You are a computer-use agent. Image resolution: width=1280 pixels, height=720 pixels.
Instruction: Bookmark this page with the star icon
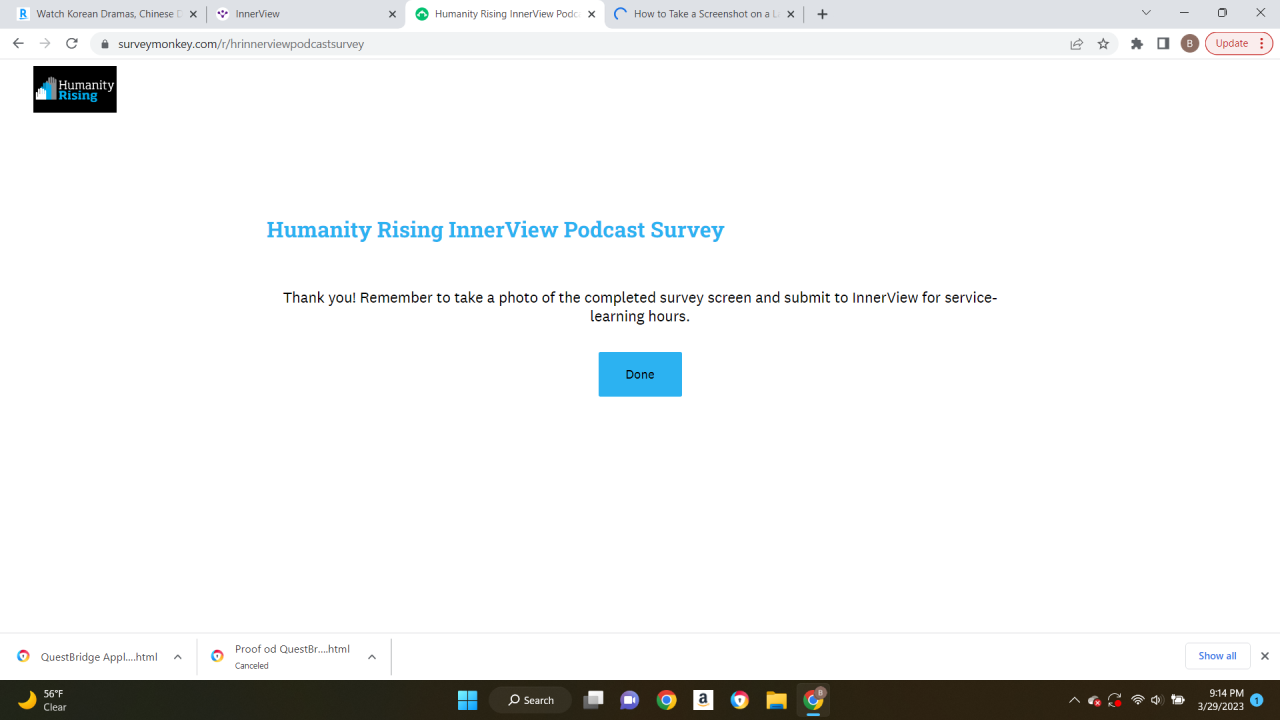(x=1103, y=44)
